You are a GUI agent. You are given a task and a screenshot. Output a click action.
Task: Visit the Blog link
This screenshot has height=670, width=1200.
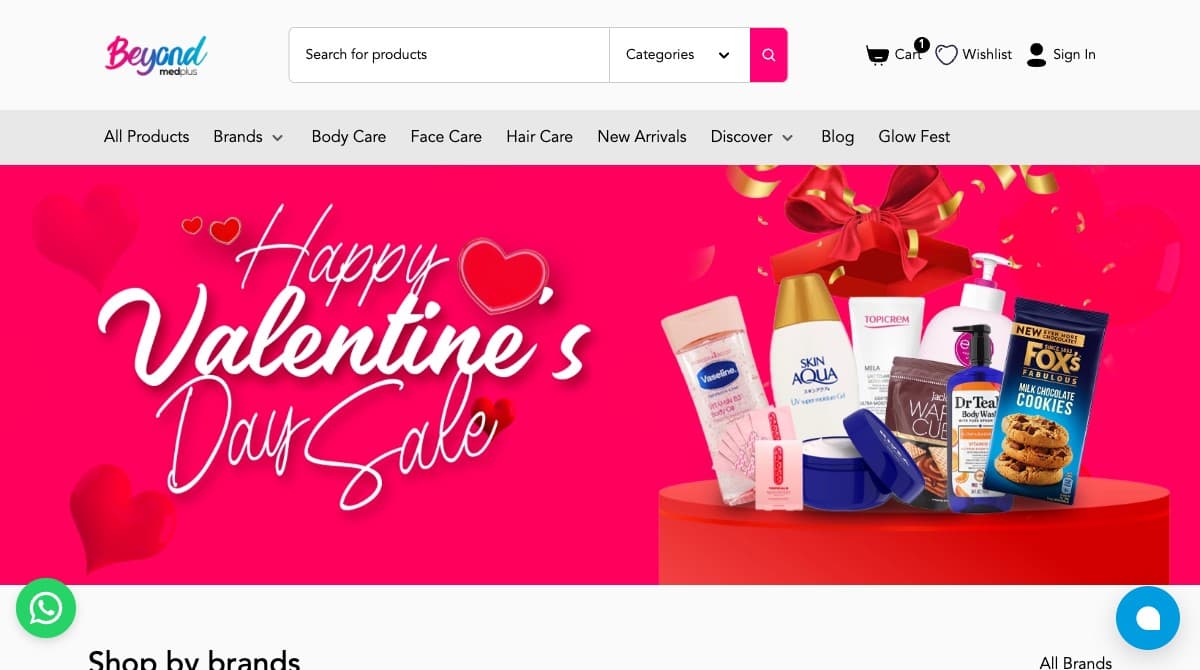837,137
